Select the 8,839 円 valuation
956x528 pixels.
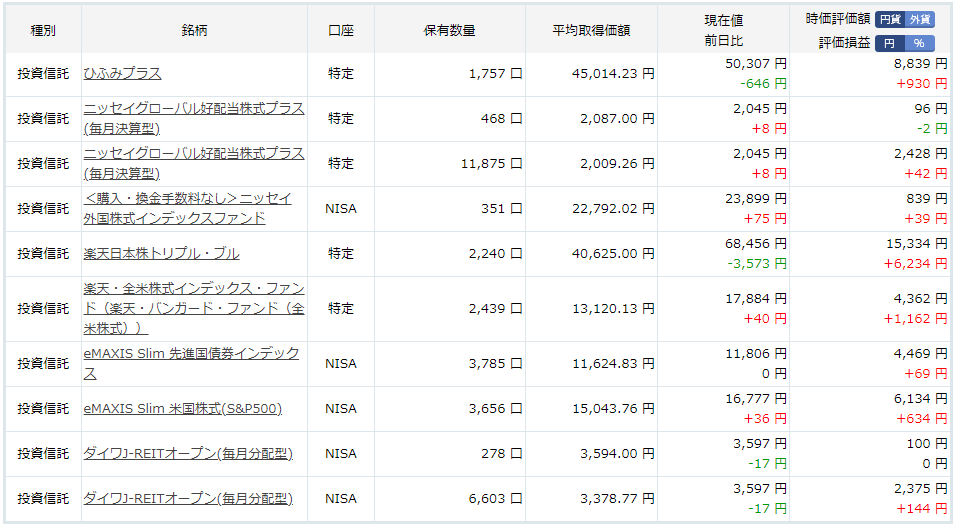921,63
